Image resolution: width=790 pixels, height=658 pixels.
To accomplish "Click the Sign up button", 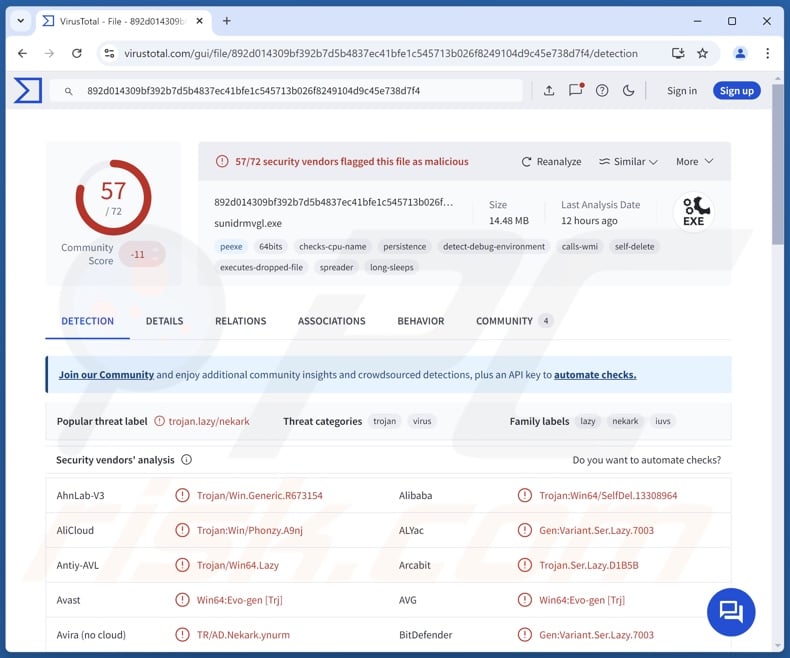I will click(x=737, y=91).
